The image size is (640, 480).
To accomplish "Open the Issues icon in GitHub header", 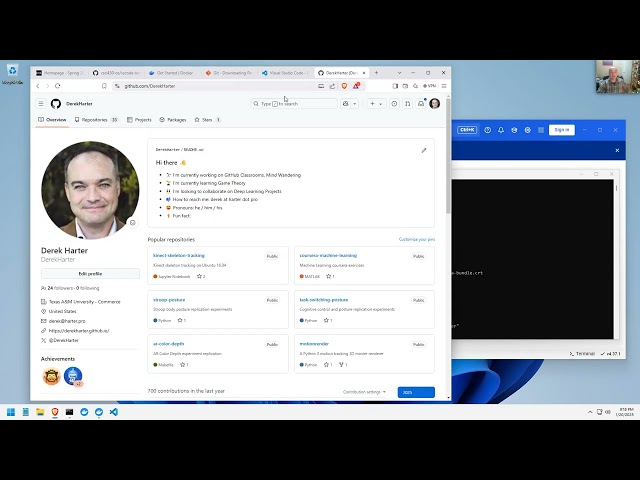I will 394,104.
